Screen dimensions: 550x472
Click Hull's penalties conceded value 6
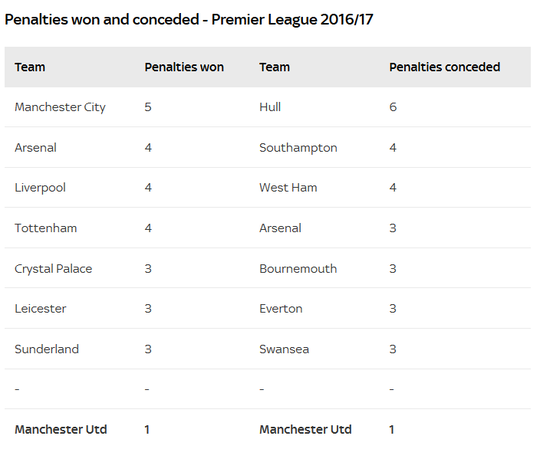(x=393, y=107)
